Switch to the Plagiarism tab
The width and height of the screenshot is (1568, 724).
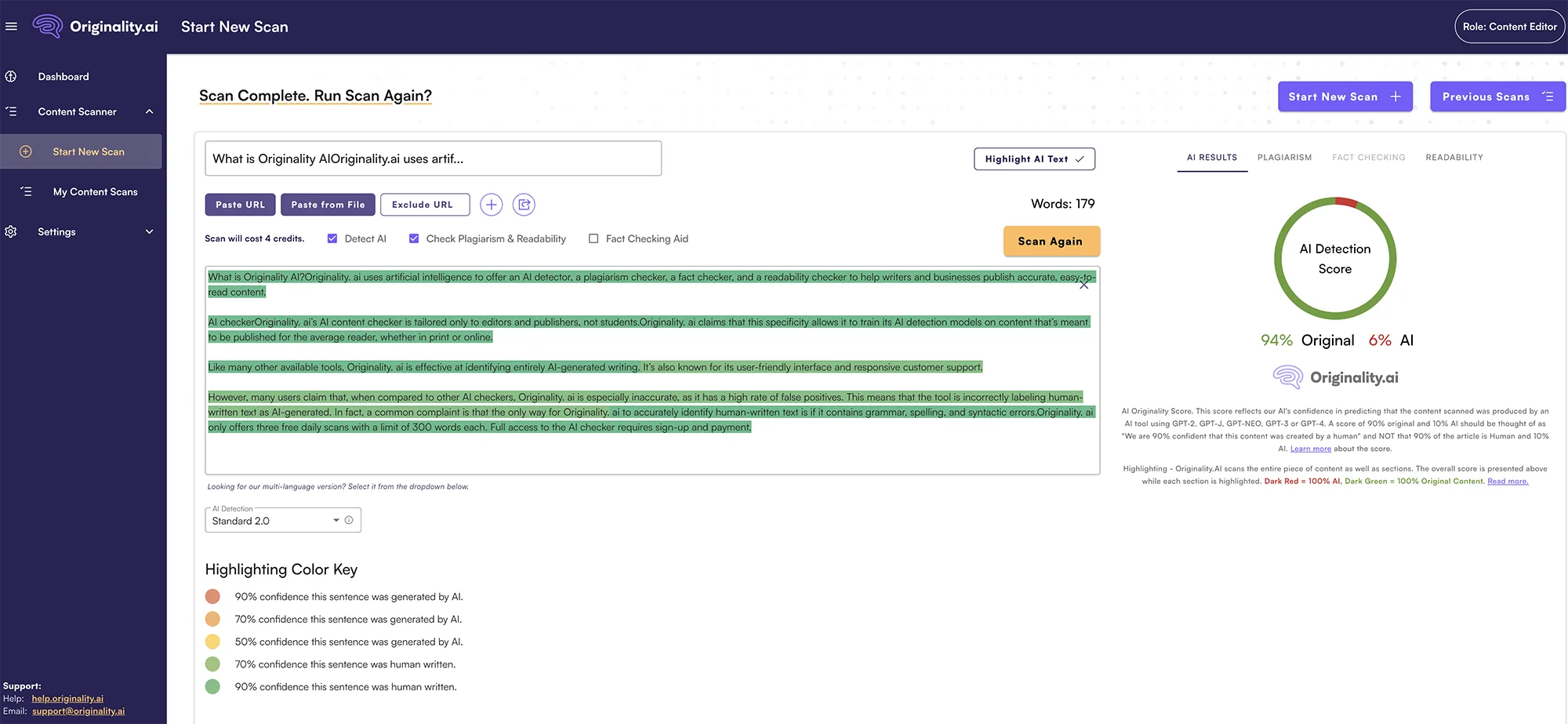[x=1284, y=157]
